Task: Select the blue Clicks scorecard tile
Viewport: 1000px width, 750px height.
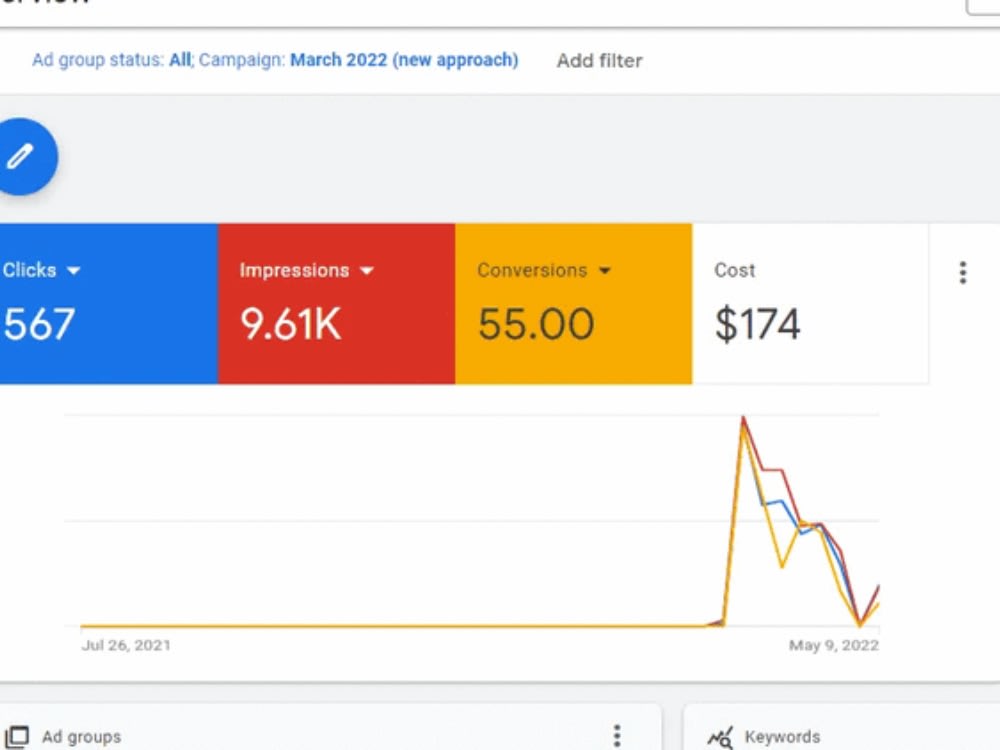Action: click(x=108, y=304)
